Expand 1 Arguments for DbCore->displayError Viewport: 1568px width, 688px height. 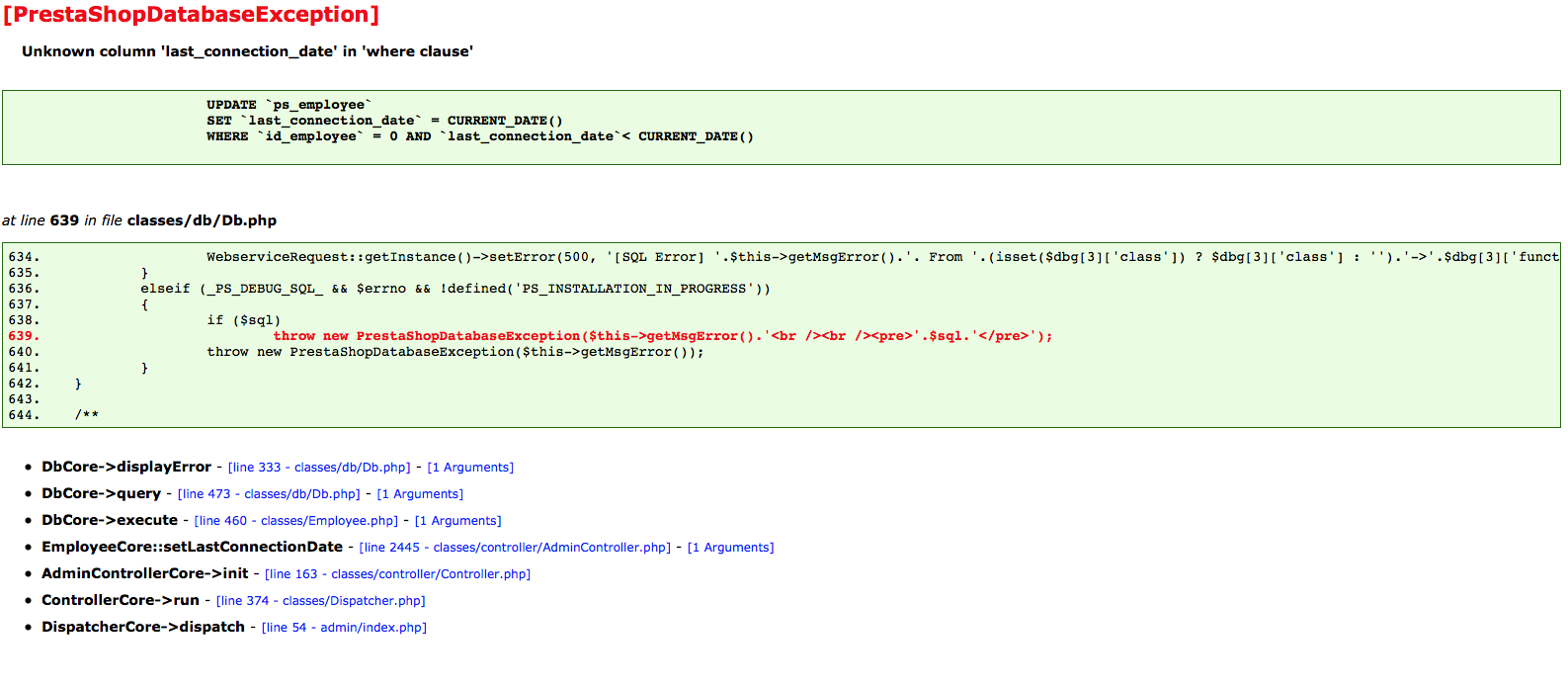[470, 468]
